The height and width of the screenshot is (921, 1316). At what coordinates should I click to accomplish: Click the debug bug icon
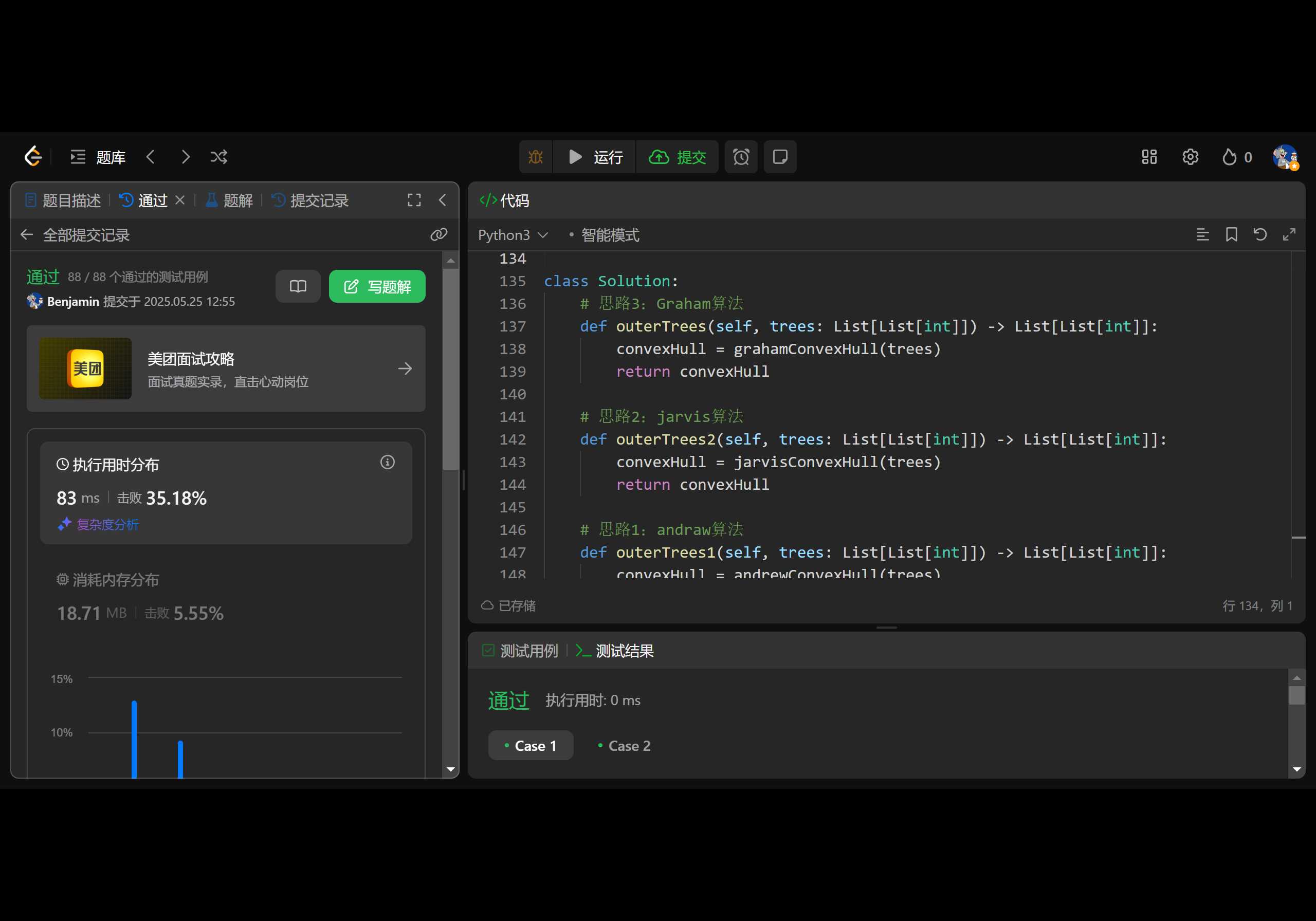pos(535,157)
